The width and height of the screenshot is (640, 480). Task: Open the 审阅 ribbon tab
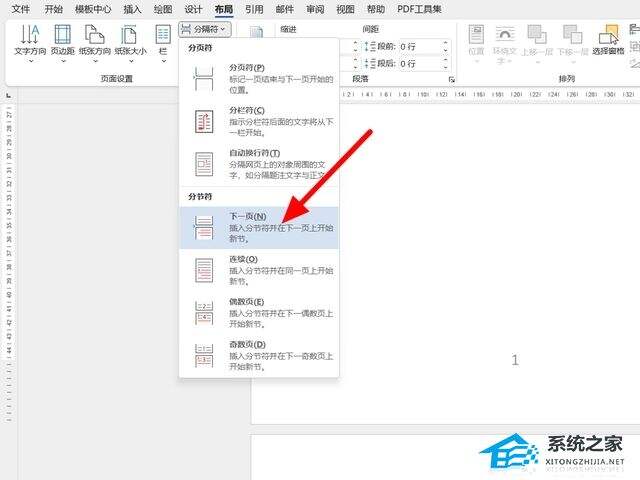coord(315,9)
